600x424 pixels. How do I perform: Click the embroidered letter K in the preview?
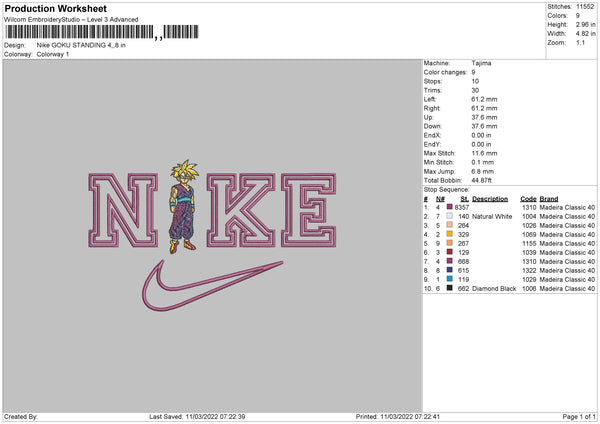coord(241,210)
